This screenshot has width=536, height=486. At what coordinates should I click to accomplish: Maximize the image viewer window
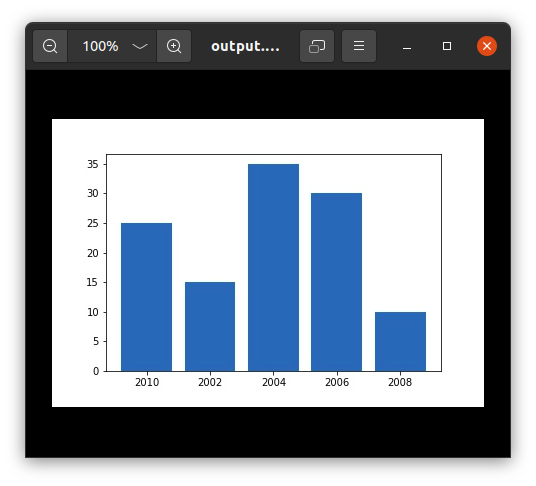447,46
